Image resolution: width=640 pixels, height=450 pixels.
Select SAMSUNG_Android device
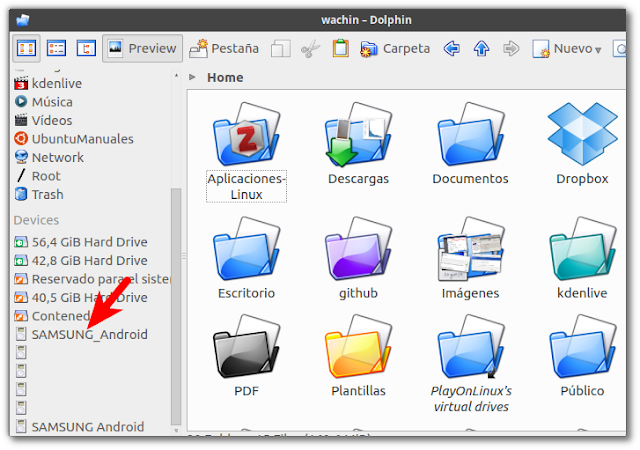81,334
